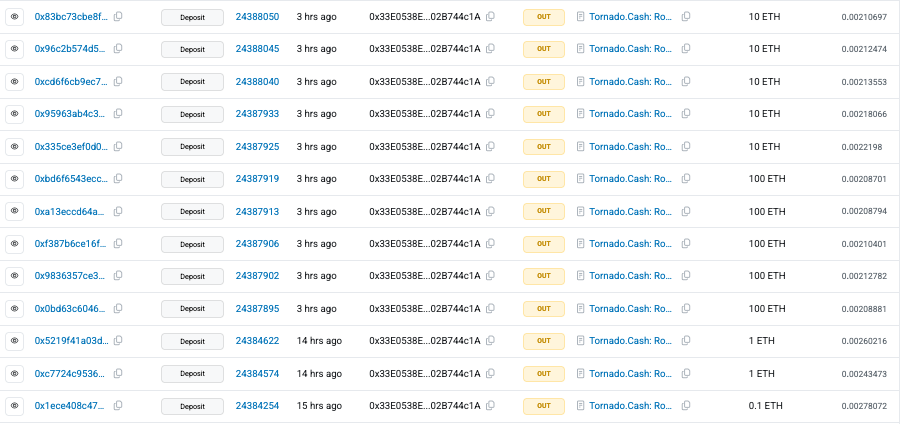This screenshot has height=424, width=900.
Task: Open block 24387925
Action: (x=257, y=147)
